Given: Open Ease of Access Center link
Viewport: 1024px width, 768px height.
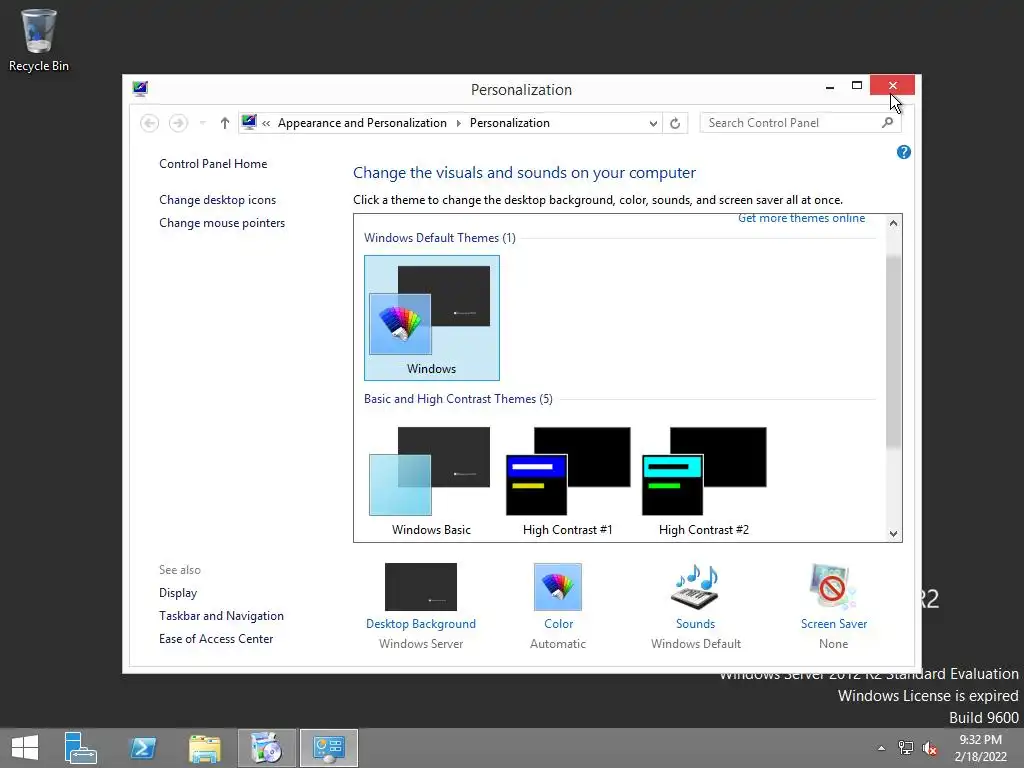Looking at the screenshot, I should coord(216,639).
